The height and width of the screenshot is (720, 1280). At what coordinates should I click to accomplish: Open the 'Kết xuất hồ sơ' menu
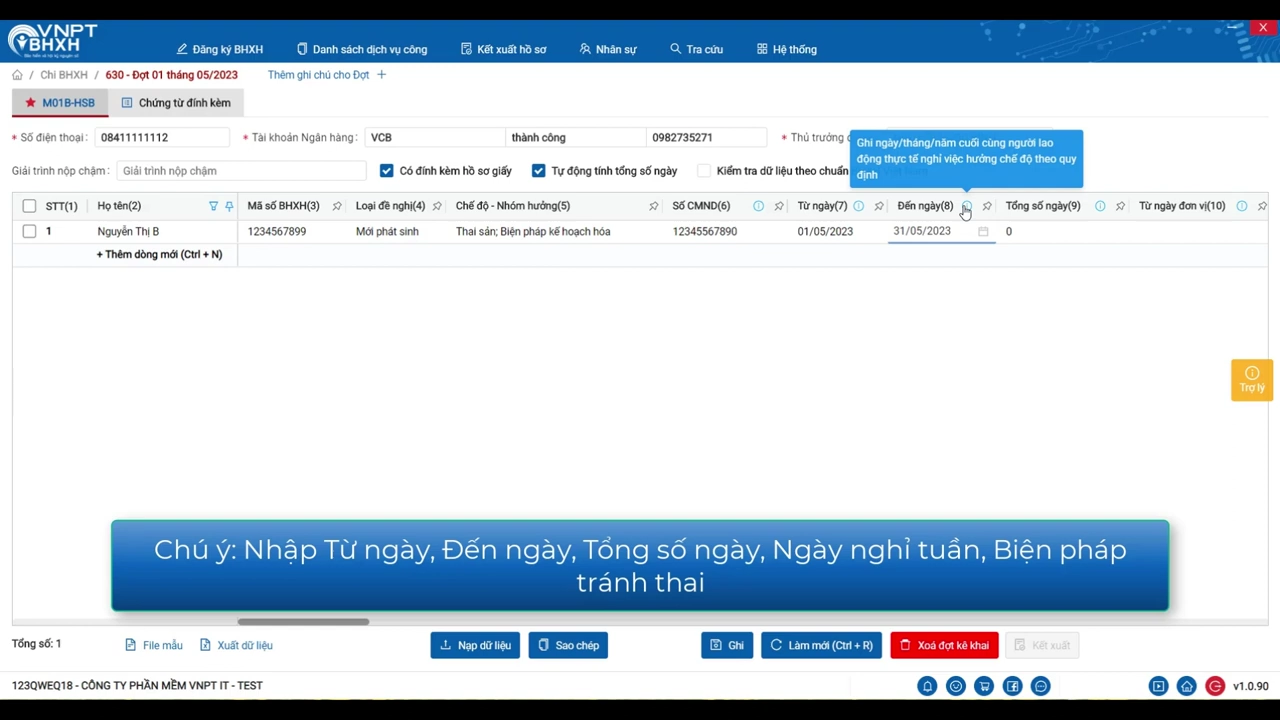(504, 49)
